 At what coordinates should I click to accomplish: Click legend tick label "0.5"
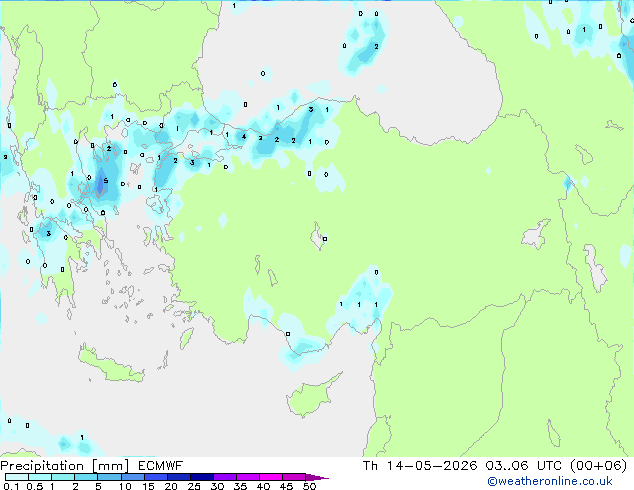click(34, 486)
